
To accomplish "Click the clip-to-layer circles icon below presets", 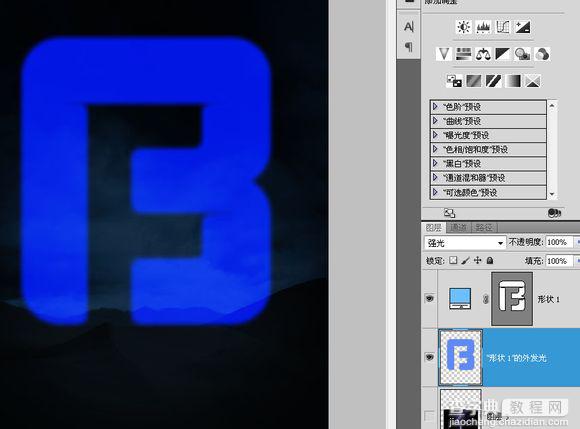I will point(554,213).
